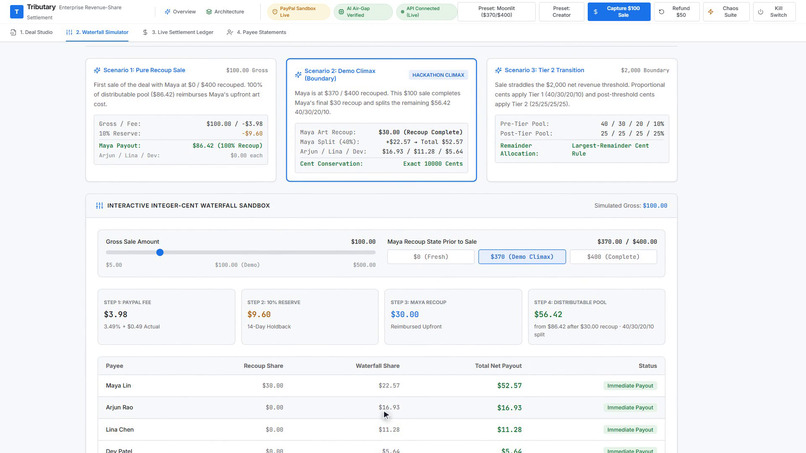Screen dimensions: 806x453
Task: Click Lina Chen's Immediate Payout status badge
Action: pos(630,429)
